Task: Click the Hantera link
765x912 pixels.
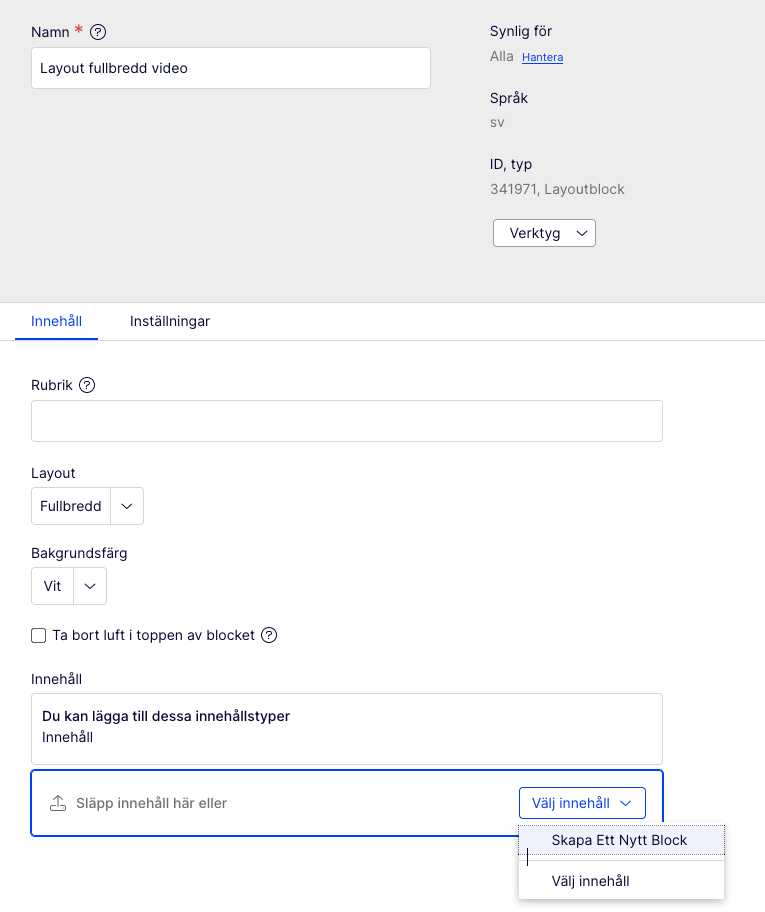Action: pos(542,57)
